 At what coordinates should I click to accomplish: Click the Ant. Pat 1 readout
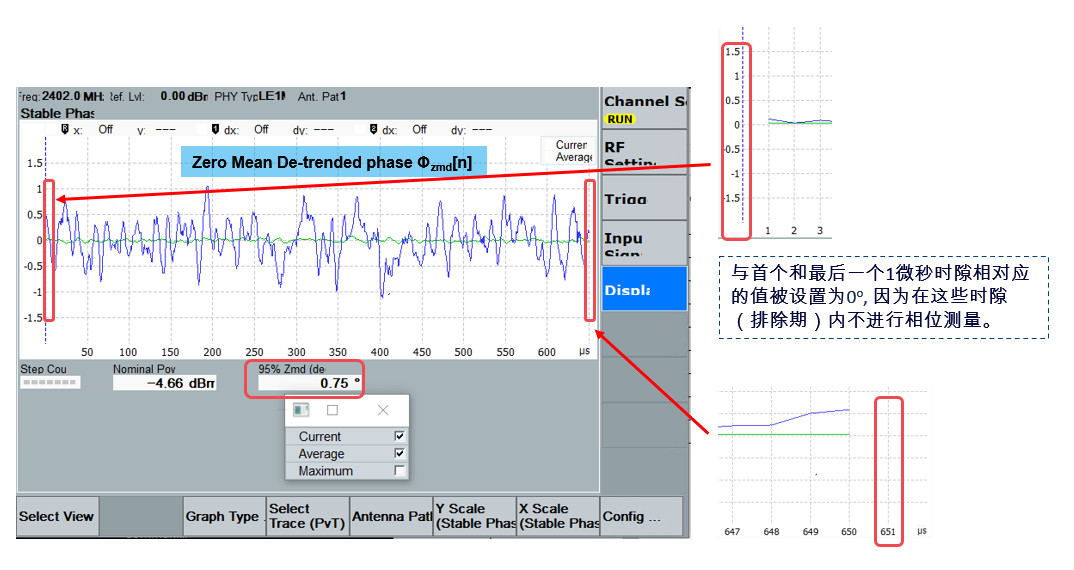[322, 97]
